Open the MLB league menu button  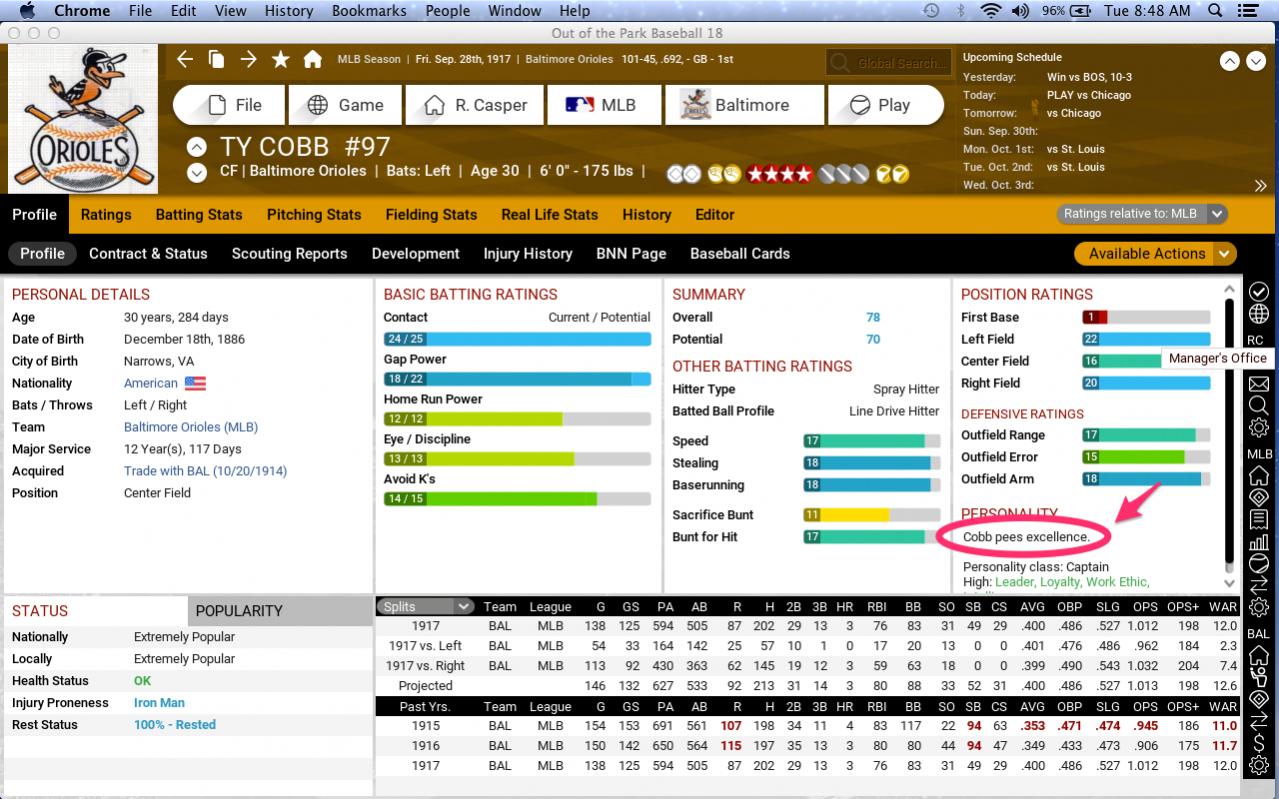[603, 105]
